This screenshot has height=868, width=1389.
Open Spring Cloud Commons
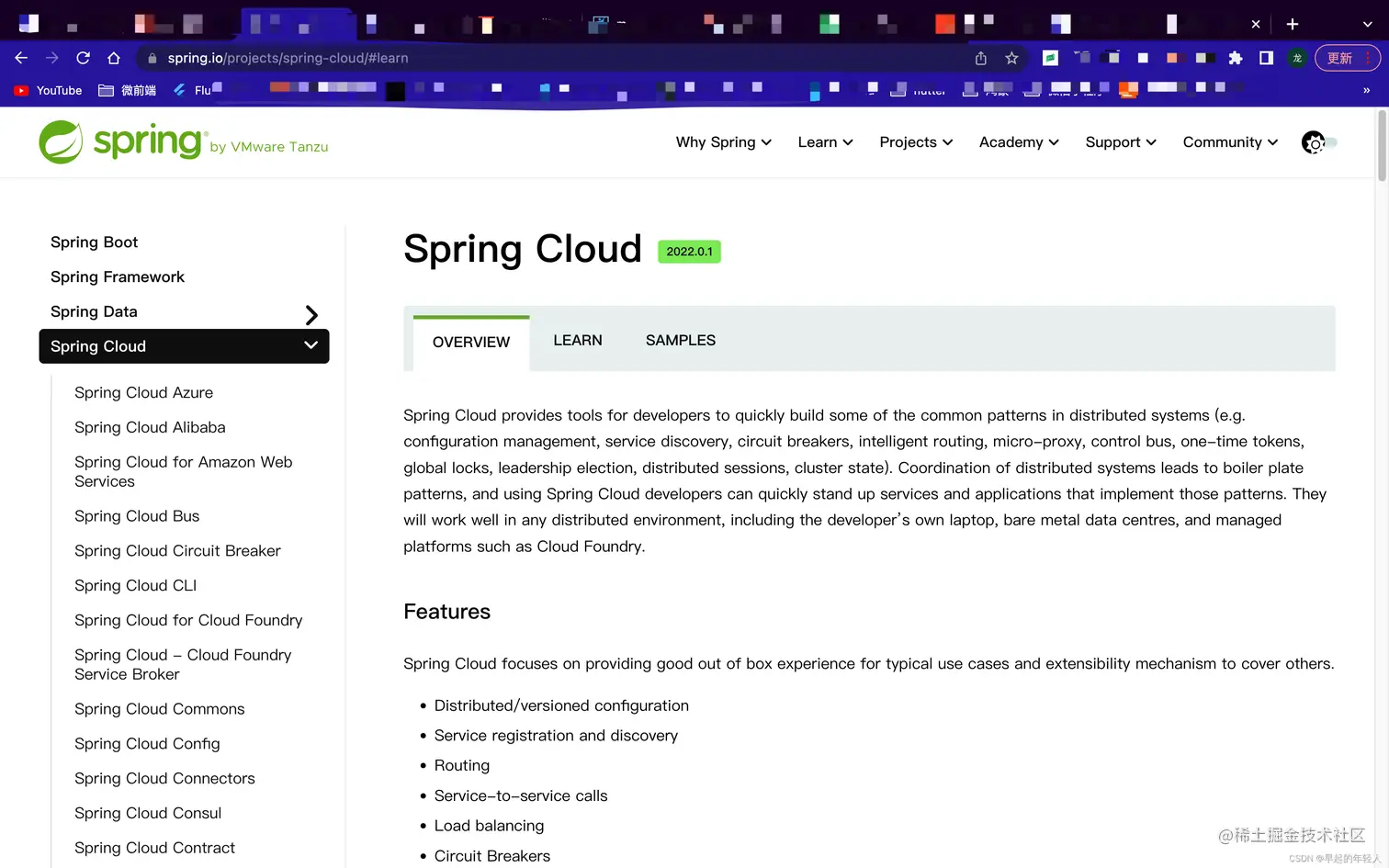click(x=159, y=709)
